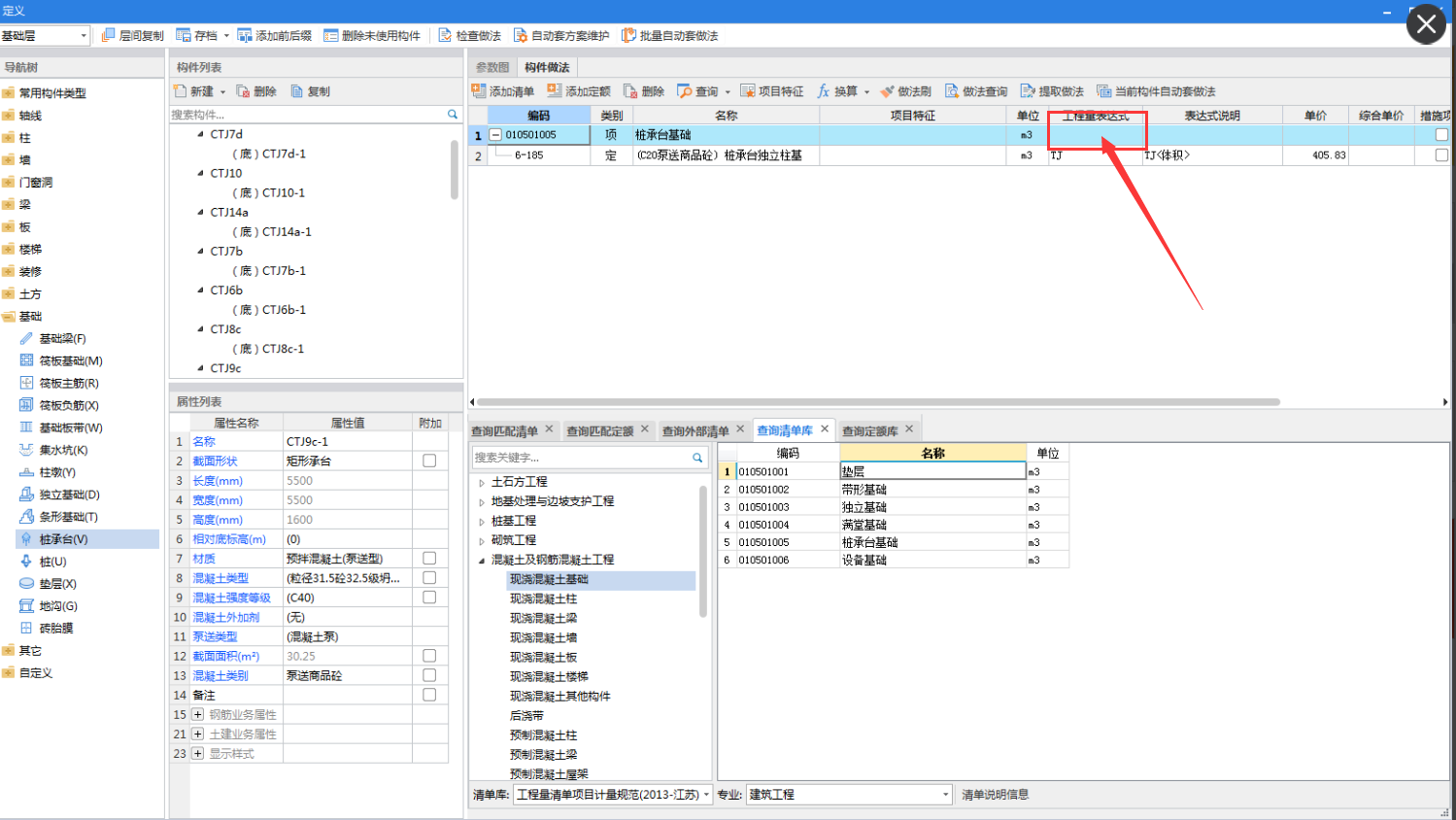Select 桩承台(V) in the navigation tree
Image resolution: width=1456 pixels, height=820 pixels.
coord(63,539)
